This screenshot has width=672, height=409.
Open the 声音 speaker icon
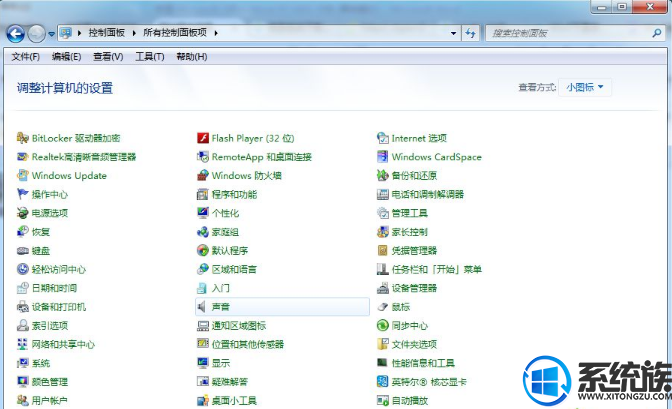202,307
